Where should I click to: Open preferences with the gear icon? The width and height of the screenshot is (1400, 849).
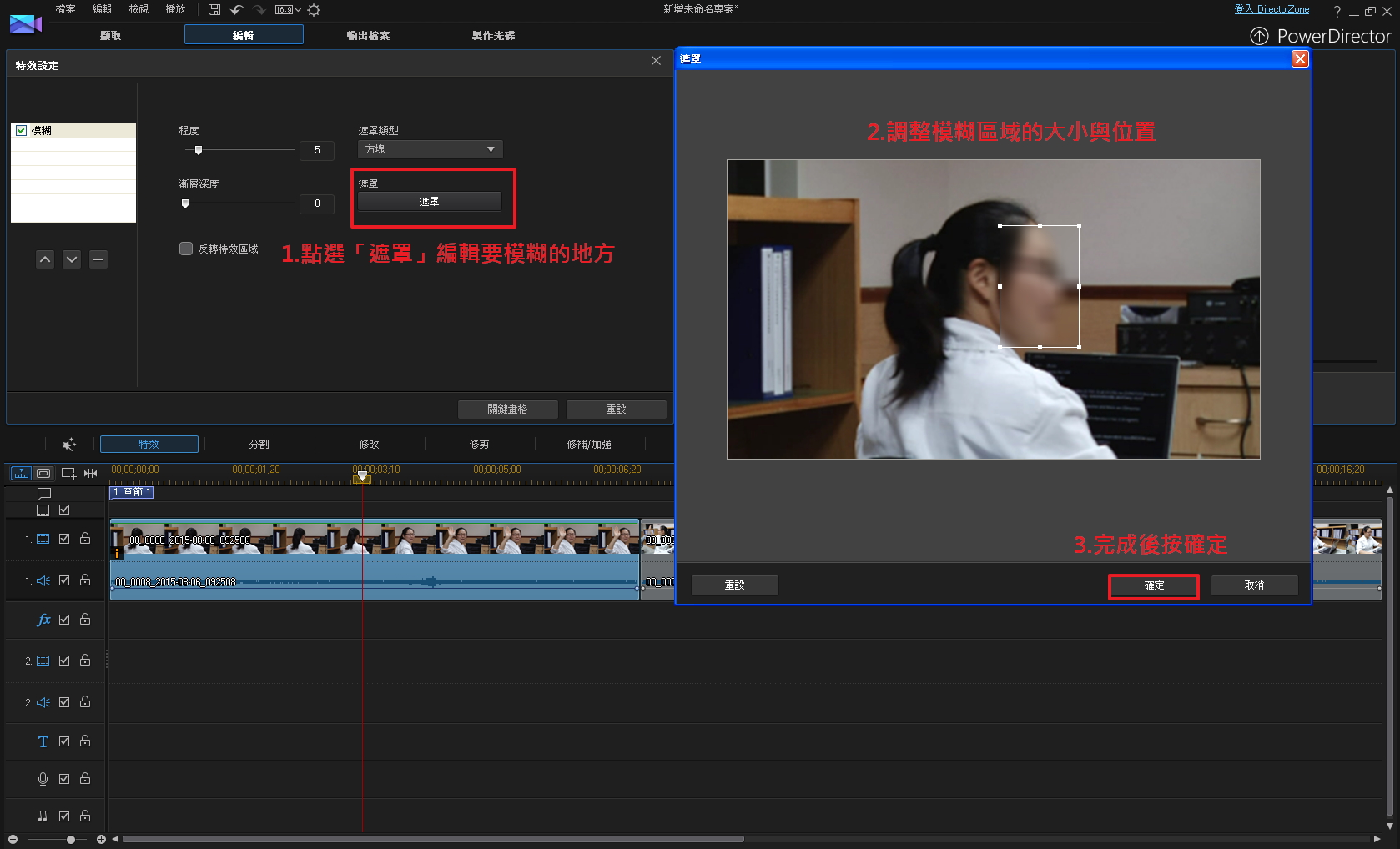314,10
